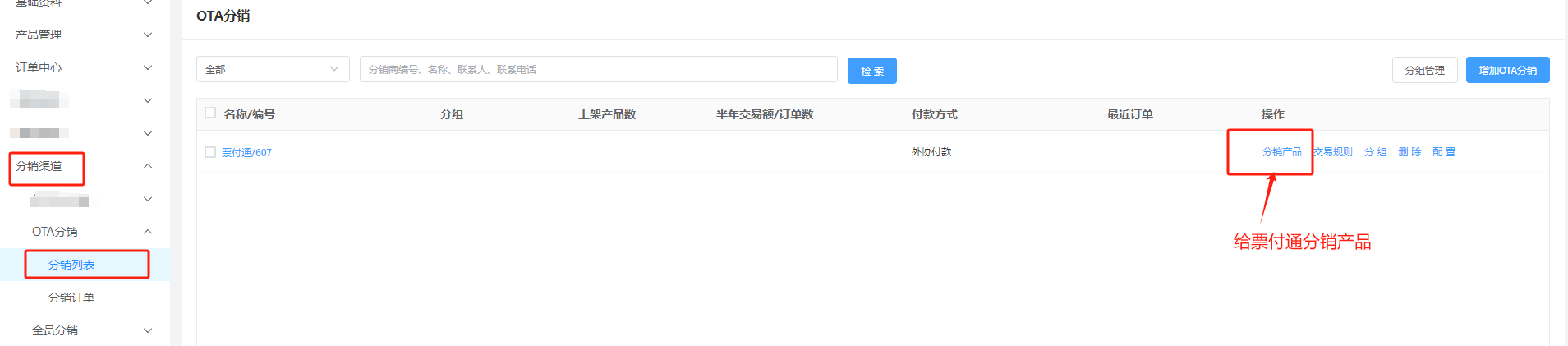Click the 检索 search button

coord(871,71)
